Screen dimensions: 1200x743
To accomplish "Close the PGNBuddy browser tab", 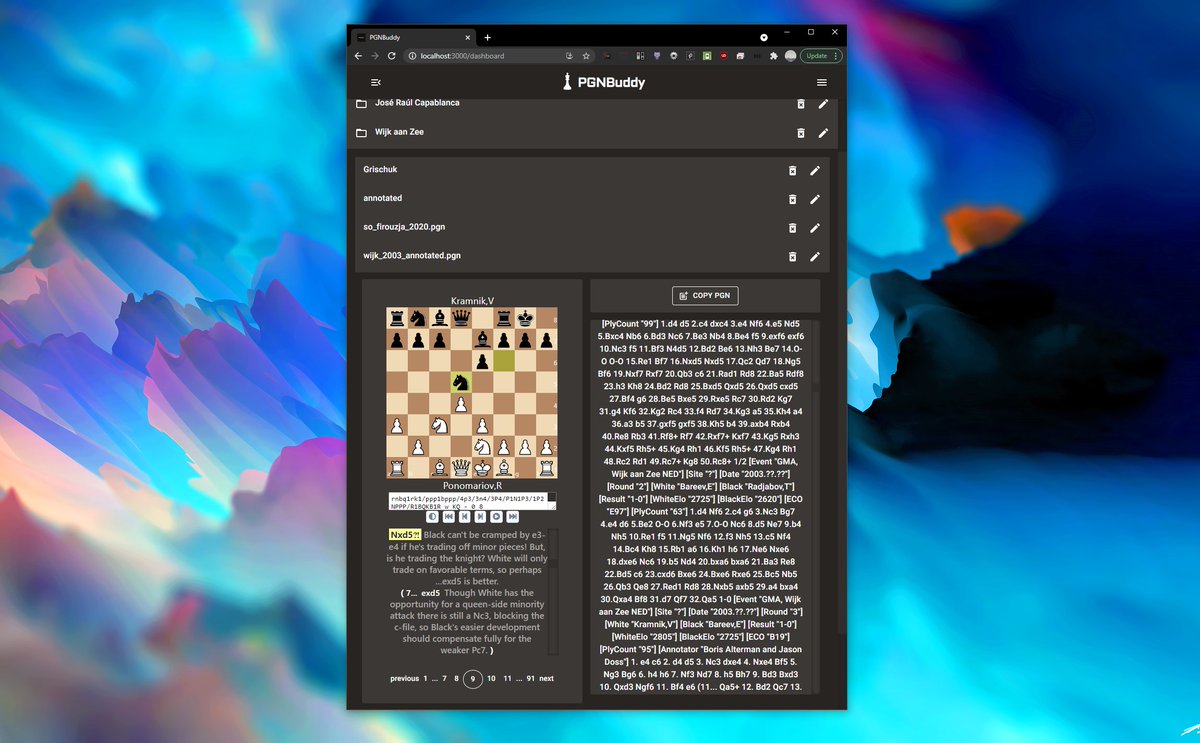I will [x=466, y=37].
